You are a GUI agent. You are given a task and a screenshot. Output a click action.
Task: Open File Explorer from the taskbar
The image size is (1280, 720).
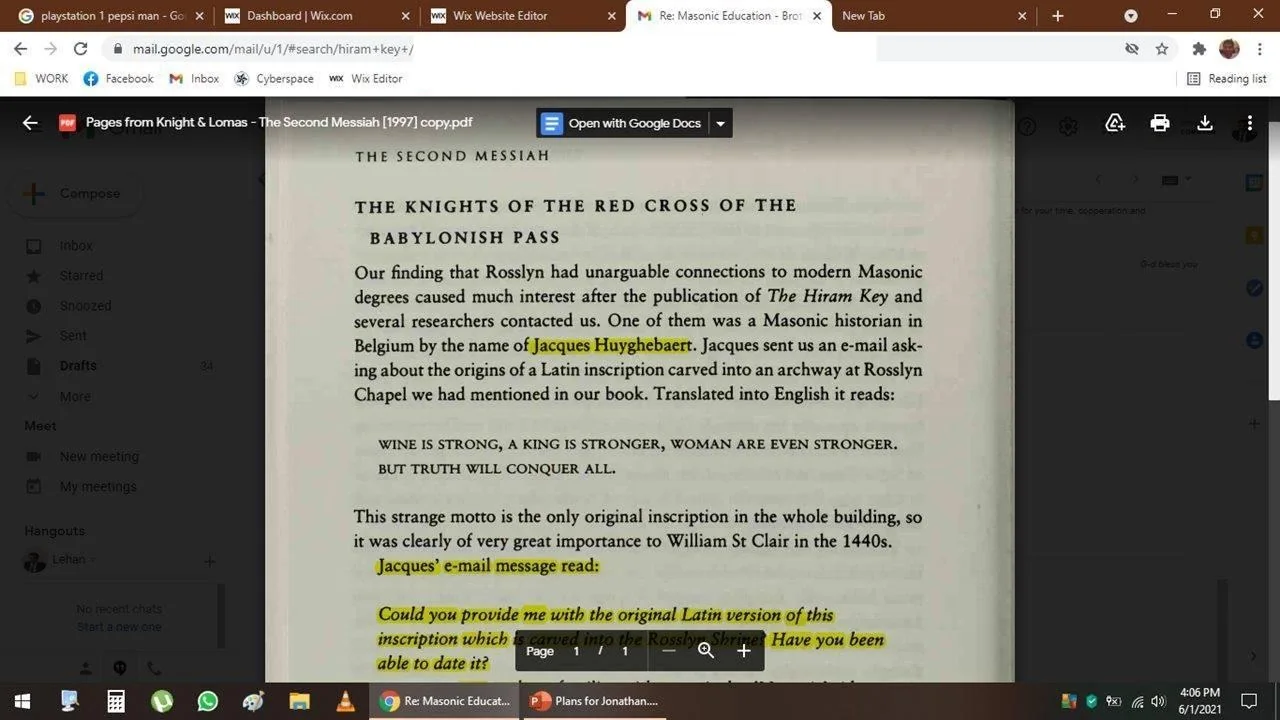pos(299,701)
